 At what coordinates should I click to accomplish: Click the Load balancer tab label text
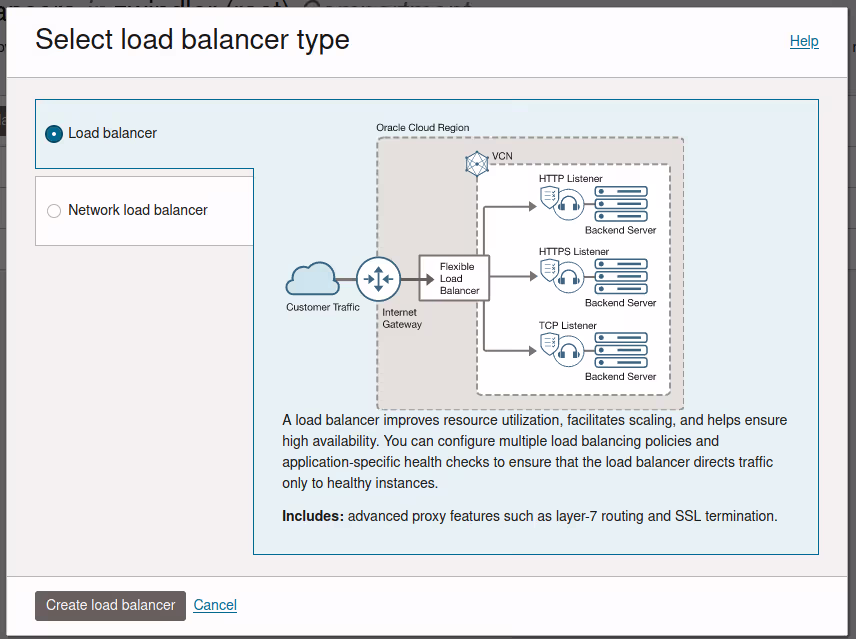point(112,133)
